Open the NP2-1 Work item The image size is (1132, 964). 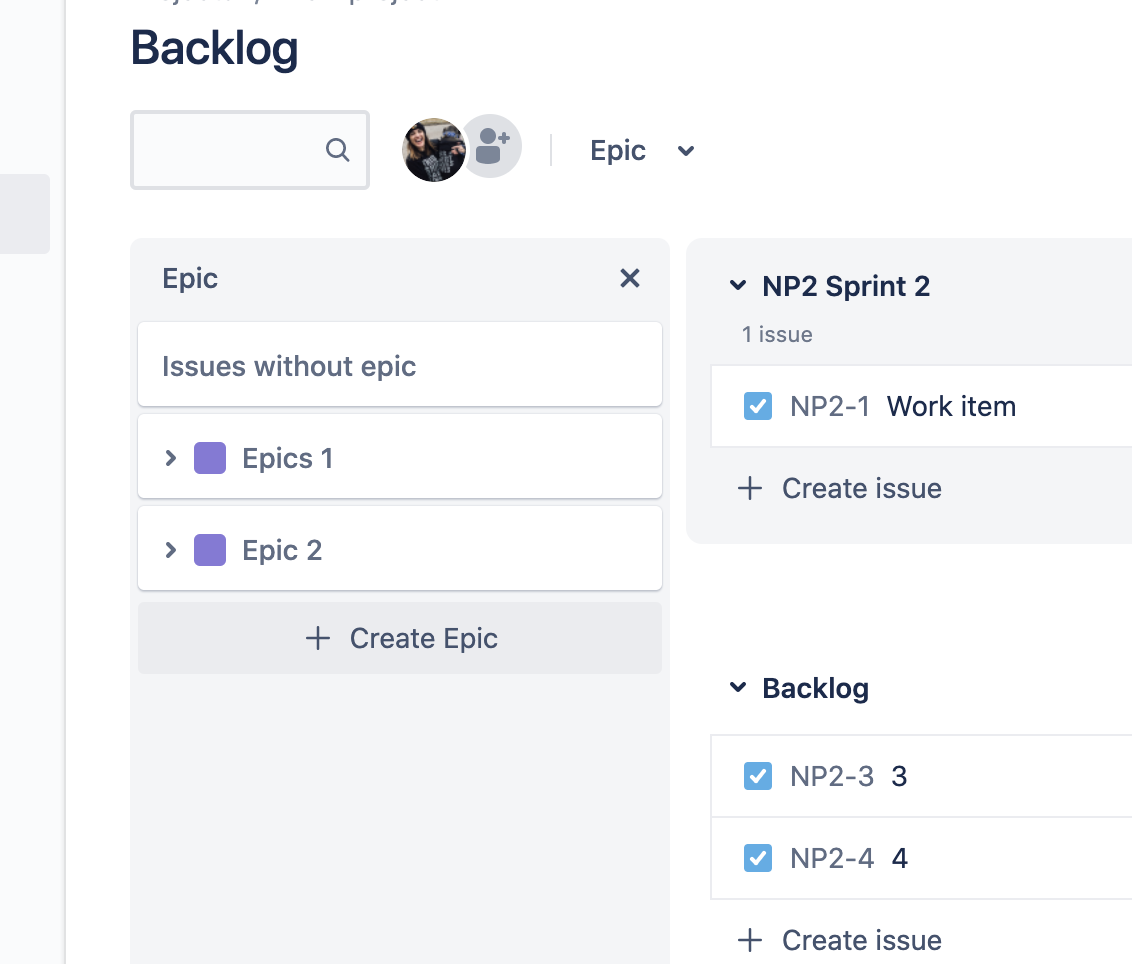tap(950, 406)
